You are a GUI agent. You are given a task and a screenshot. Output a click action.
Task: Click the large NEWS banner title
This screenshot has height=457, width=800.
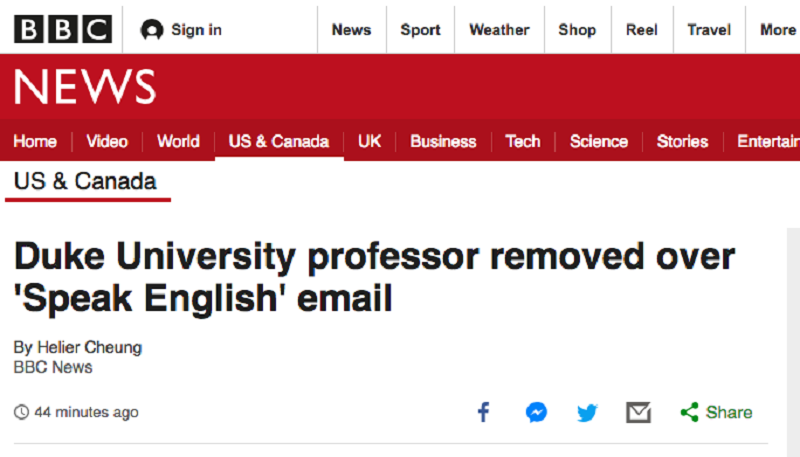[x=85, y=87]
